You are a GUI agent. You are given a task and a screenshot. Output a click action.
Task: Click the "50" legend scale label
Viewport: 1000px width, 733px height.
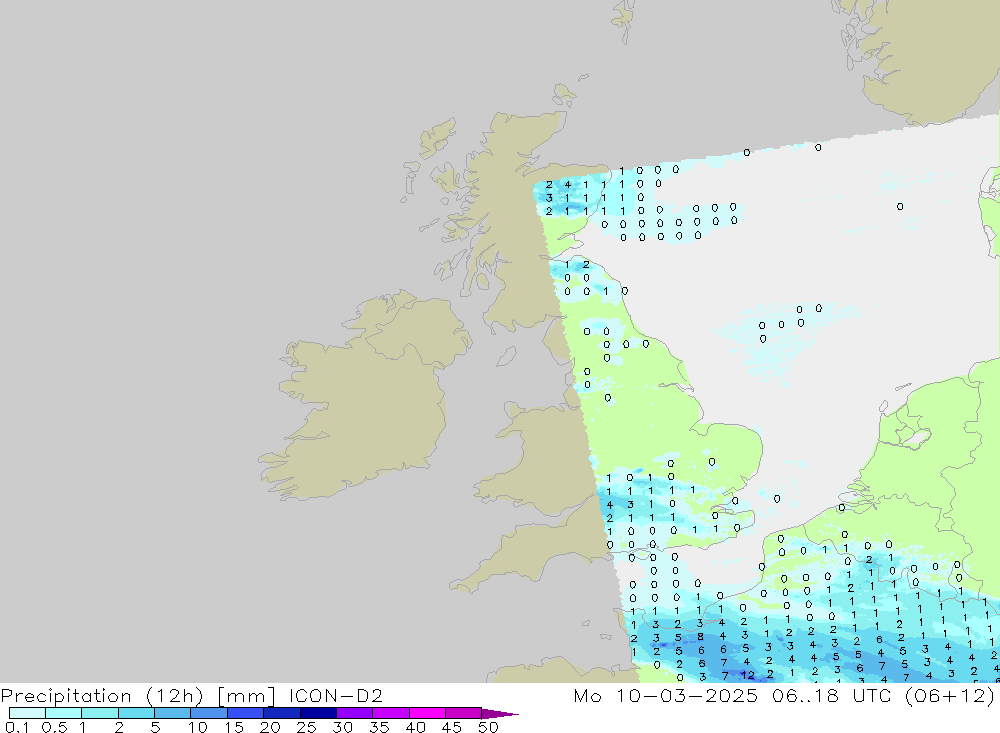pos(488,727)
